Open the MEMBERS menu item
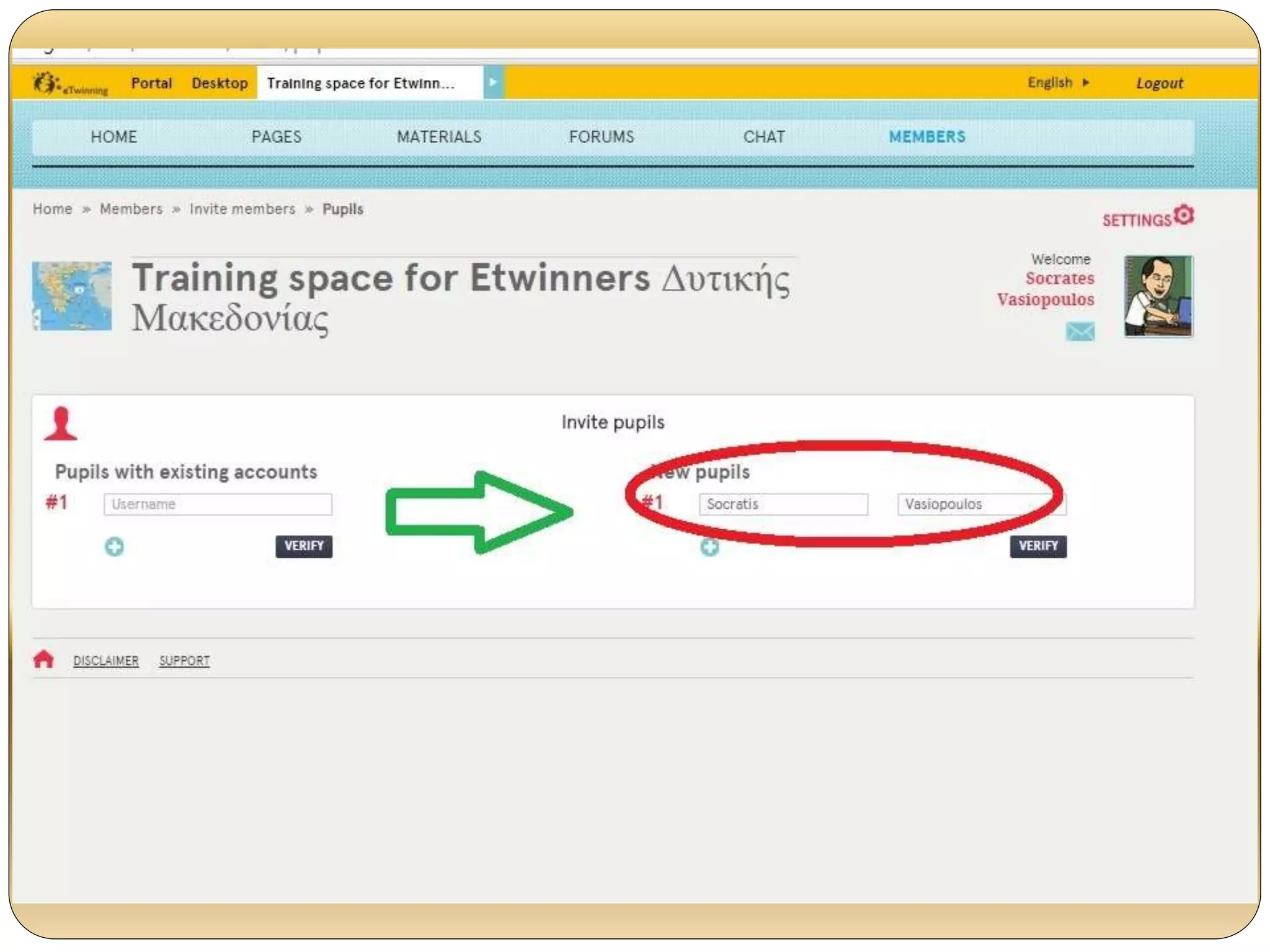Viewport: 1270px width, 952px height. pyautogui.click(x=926, y=137)
